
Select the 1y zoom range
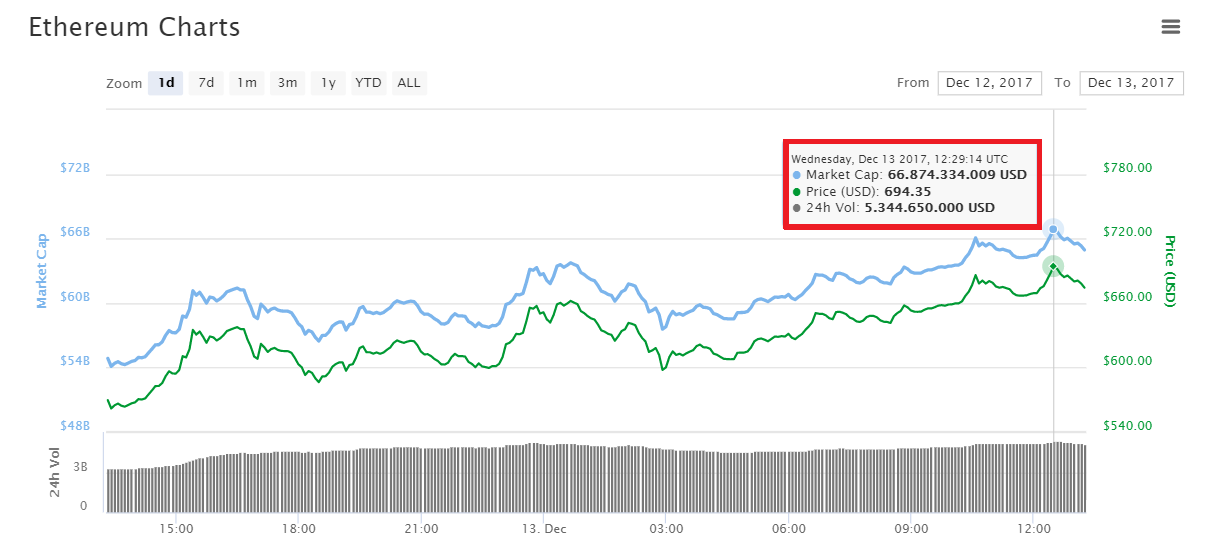click(x=328, y=83)
